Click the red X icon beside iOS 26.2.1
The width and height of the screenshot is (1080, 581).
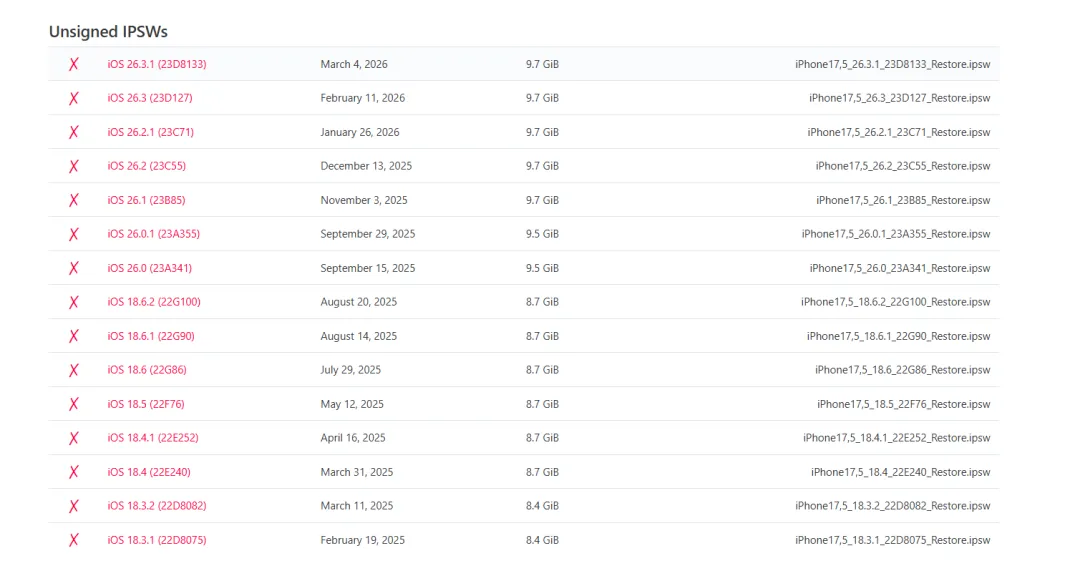click(x=74, y=132)
